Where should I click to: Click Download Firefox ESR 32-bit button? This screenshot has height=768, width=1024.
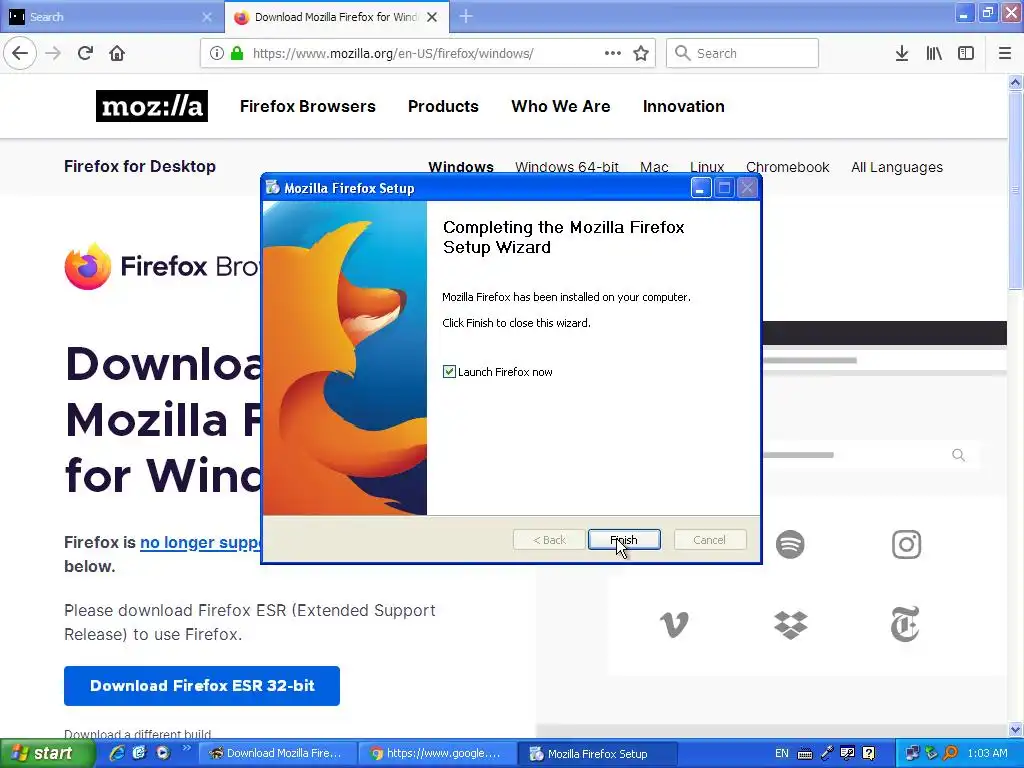[x=202, y=686]
